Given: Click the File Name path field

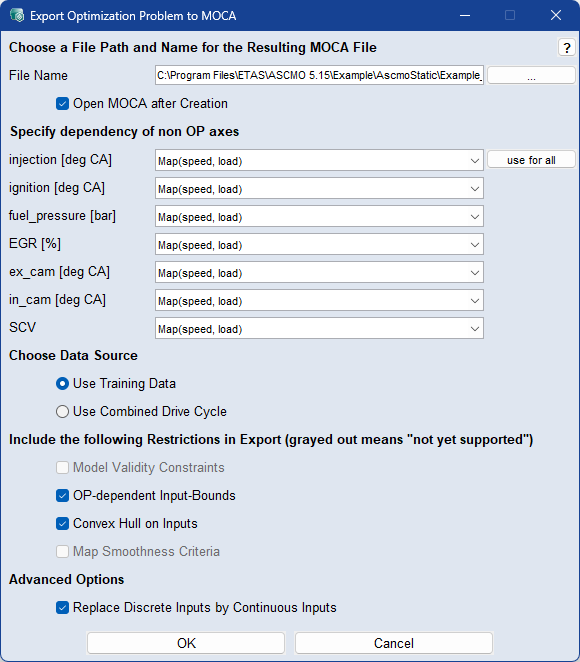Looking at the screenshot, I should tap(319, 76).
